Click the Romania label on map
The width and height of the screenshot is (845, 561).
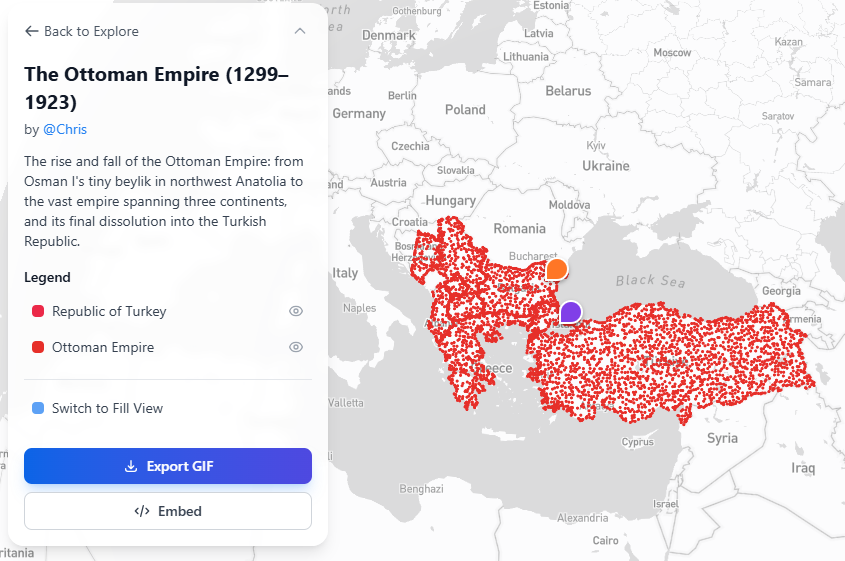520,228
